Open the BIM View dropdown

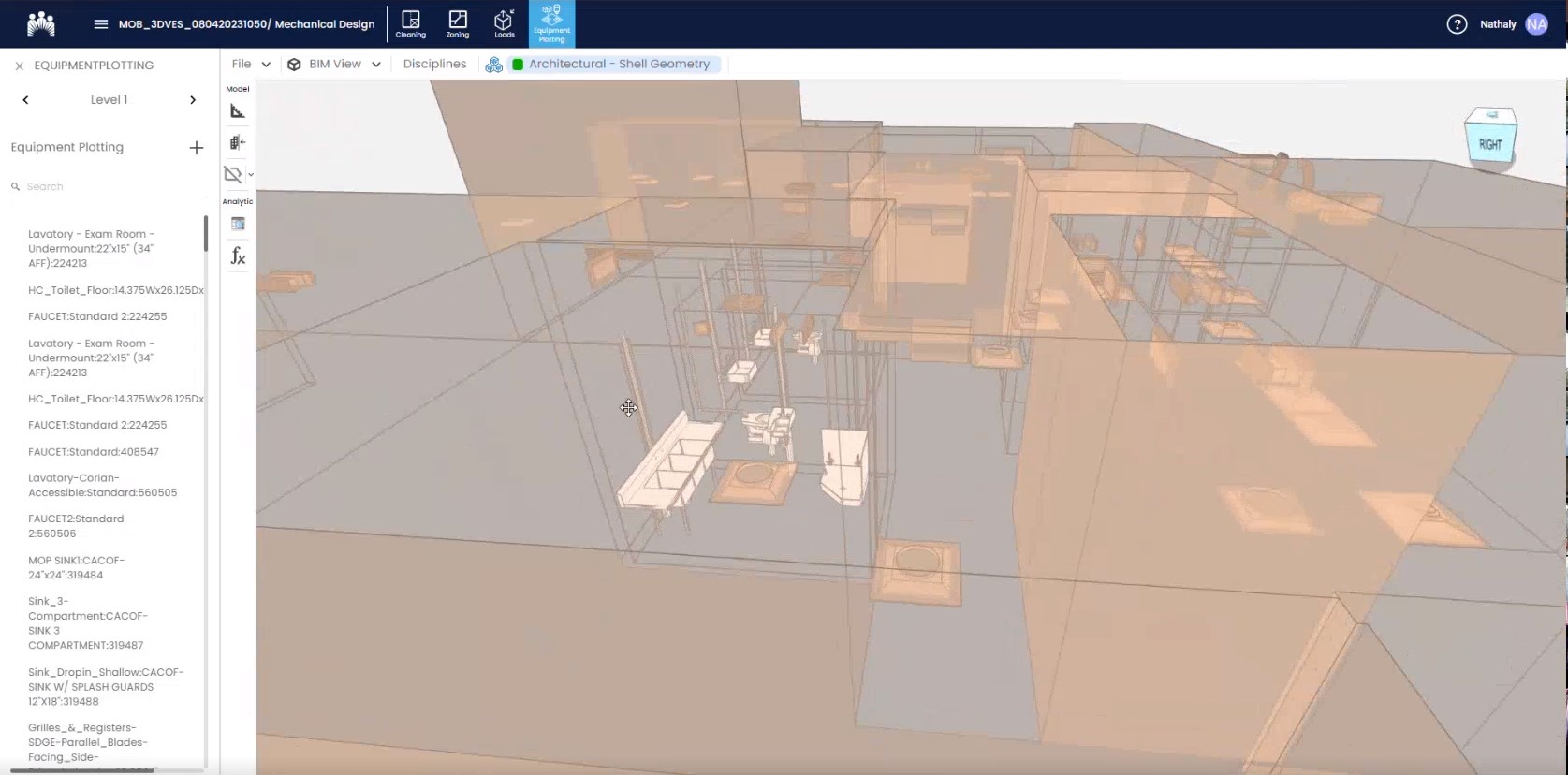tap(335, 64)
